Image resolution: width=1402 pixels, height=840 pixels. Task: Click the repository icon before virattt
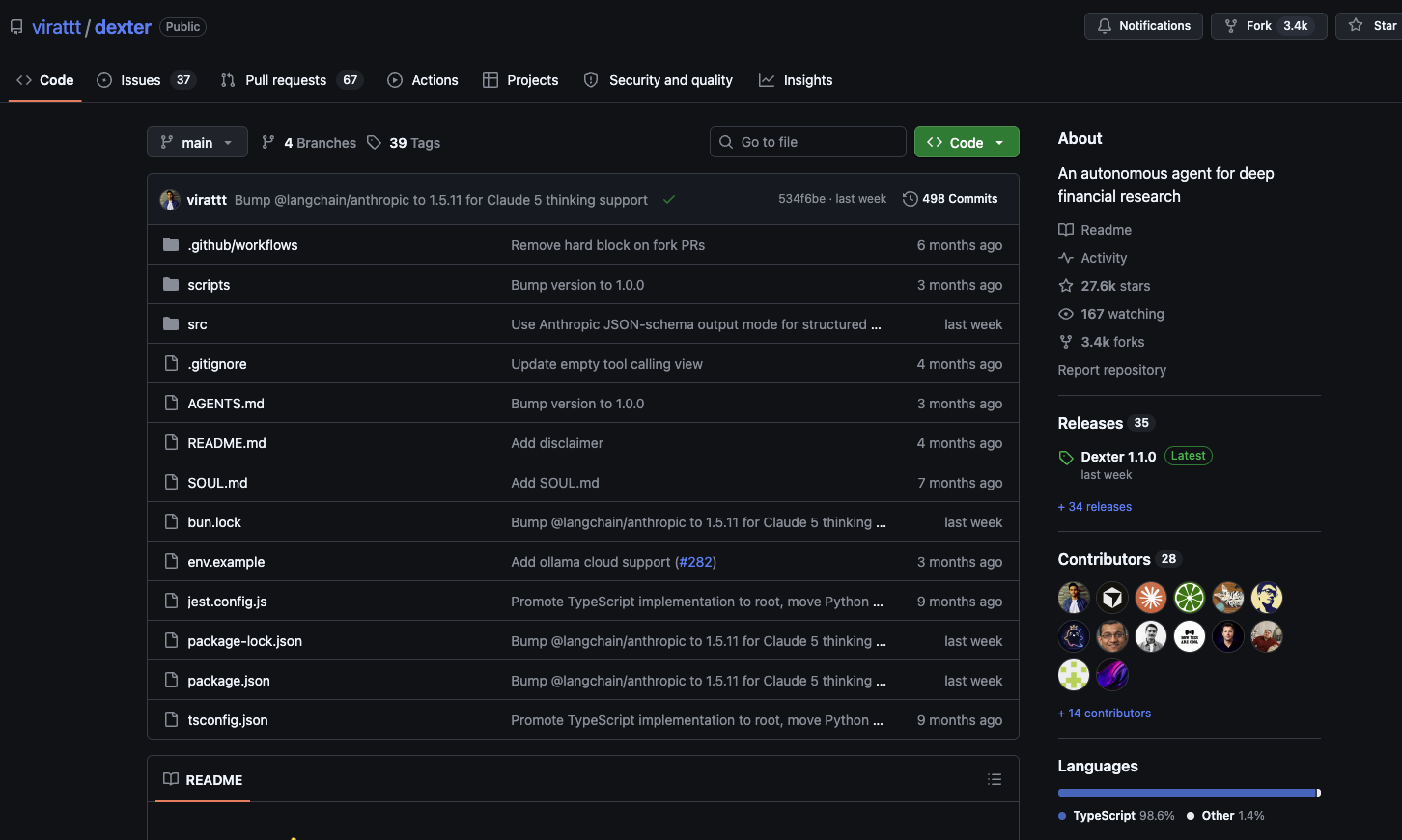pyautogui.click(x=16, y=27)
